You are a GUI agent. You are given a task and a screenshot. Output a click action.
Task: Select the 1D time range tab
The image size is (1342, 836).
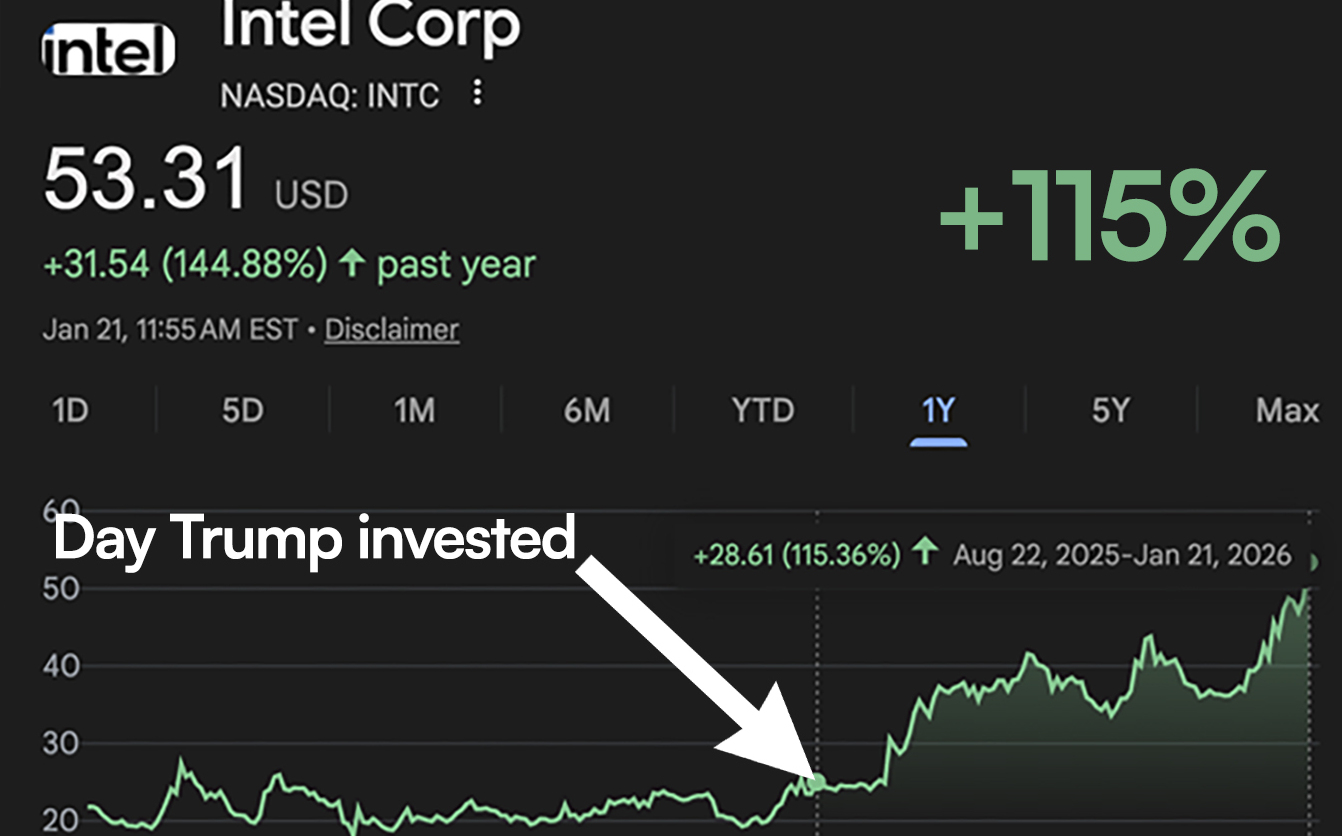(70, 410)
